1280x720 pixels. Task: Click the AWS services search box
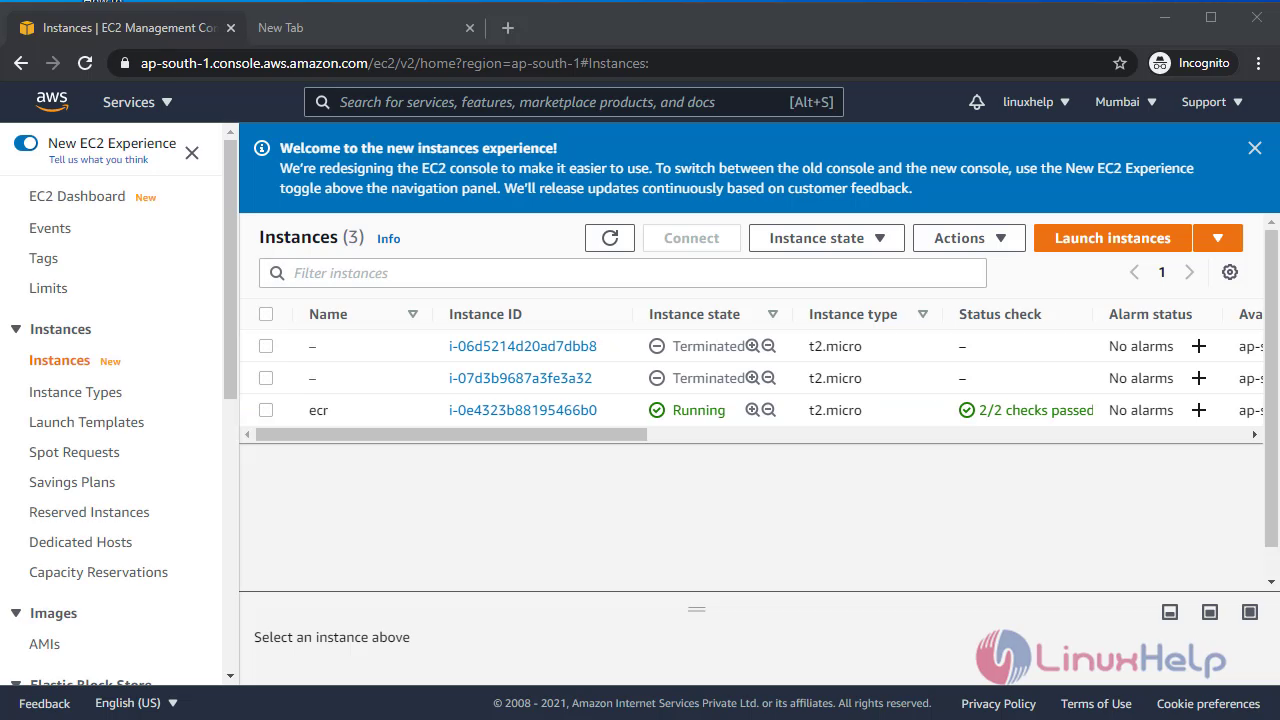(x=574, y=102)
